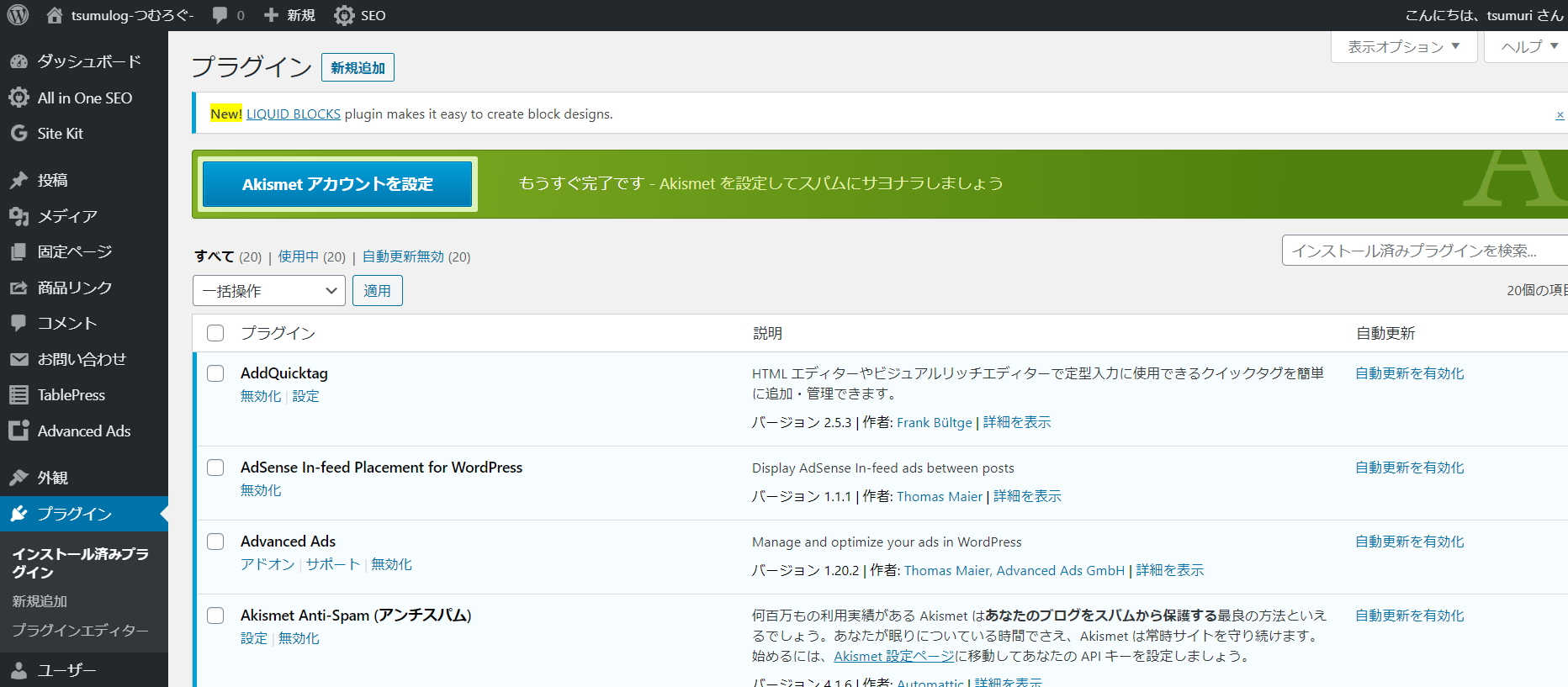Open 詳細を表示 for Advanced Ads
The image size is (1568, 687).
1170,570
